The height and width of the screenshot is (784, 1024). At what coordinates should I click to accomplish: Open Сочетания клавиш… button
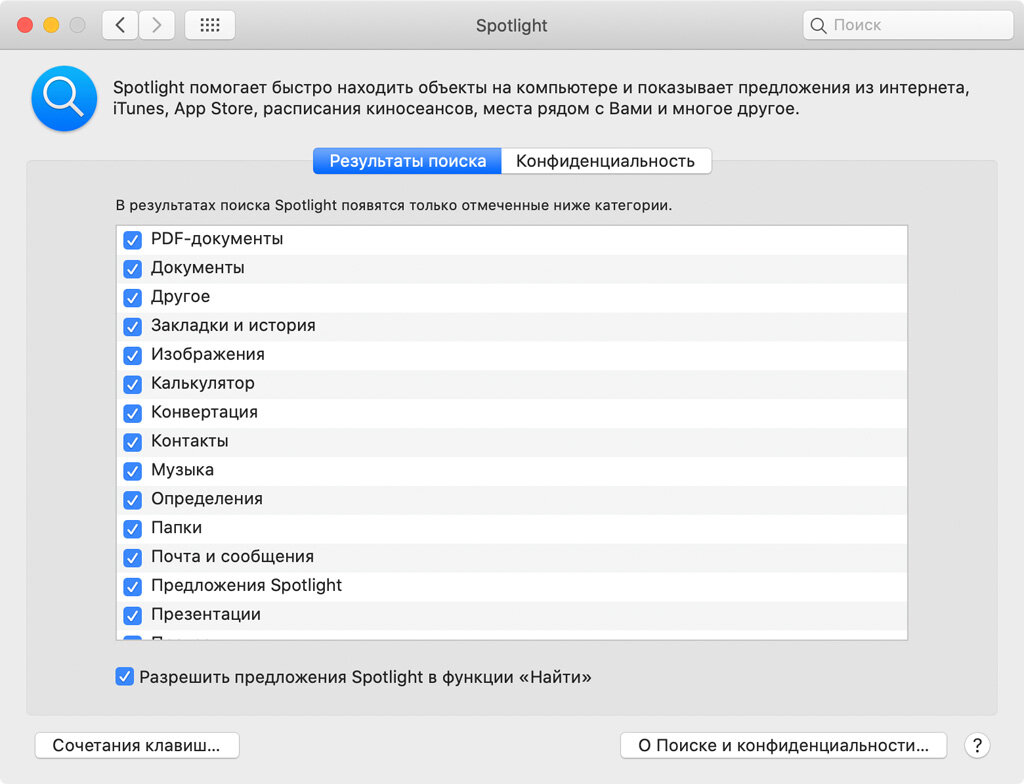point(136,745)
